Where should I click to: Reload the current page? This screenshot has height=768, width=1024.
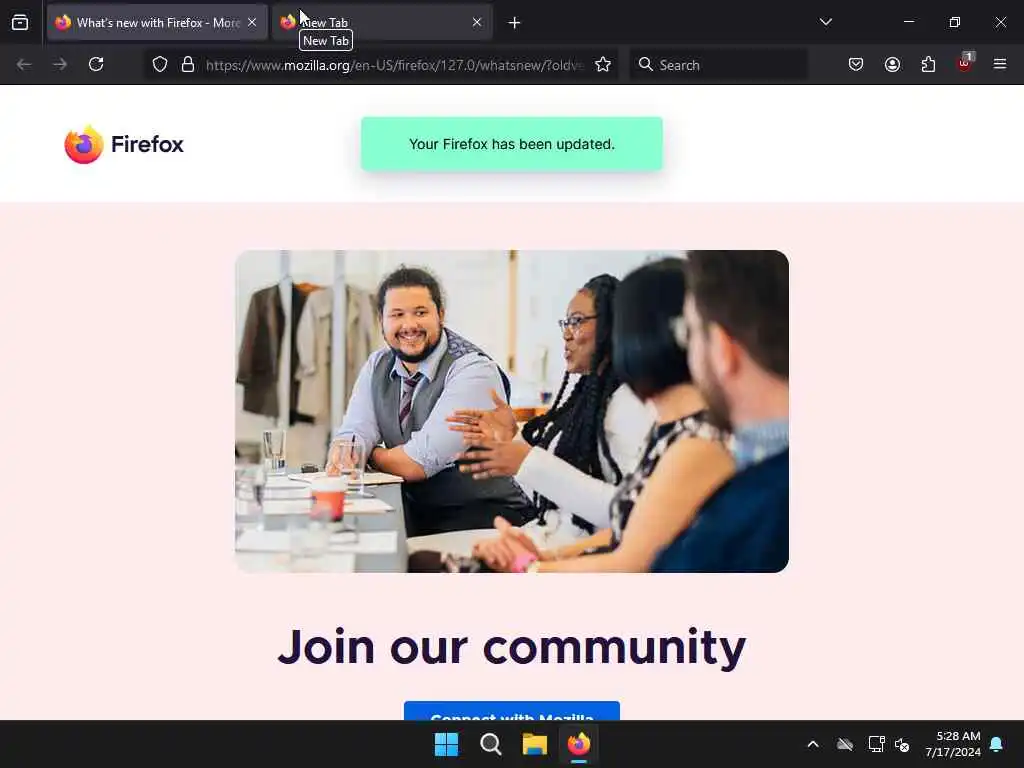click(96, 65)
